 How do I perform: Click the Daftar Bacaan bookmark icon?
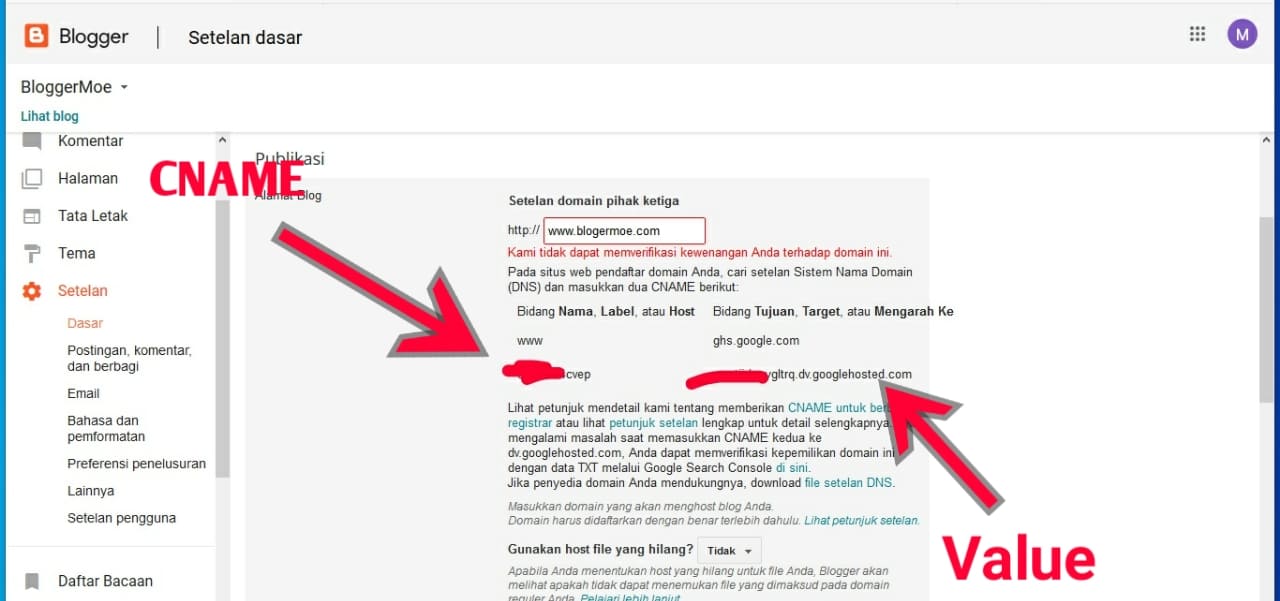point(32,581)
